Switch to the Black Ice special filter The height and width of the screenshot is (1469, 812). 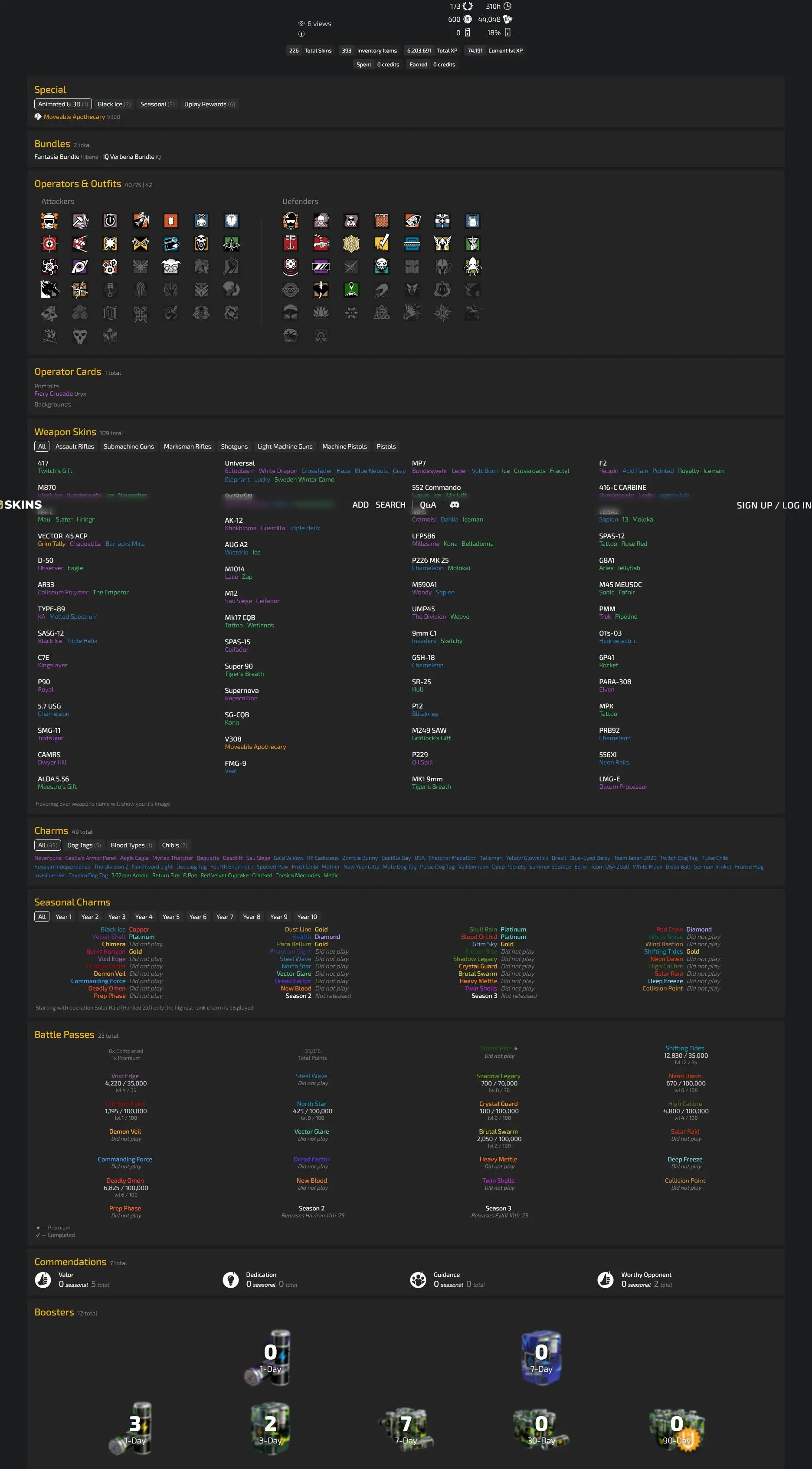click(x=114, y=105)
